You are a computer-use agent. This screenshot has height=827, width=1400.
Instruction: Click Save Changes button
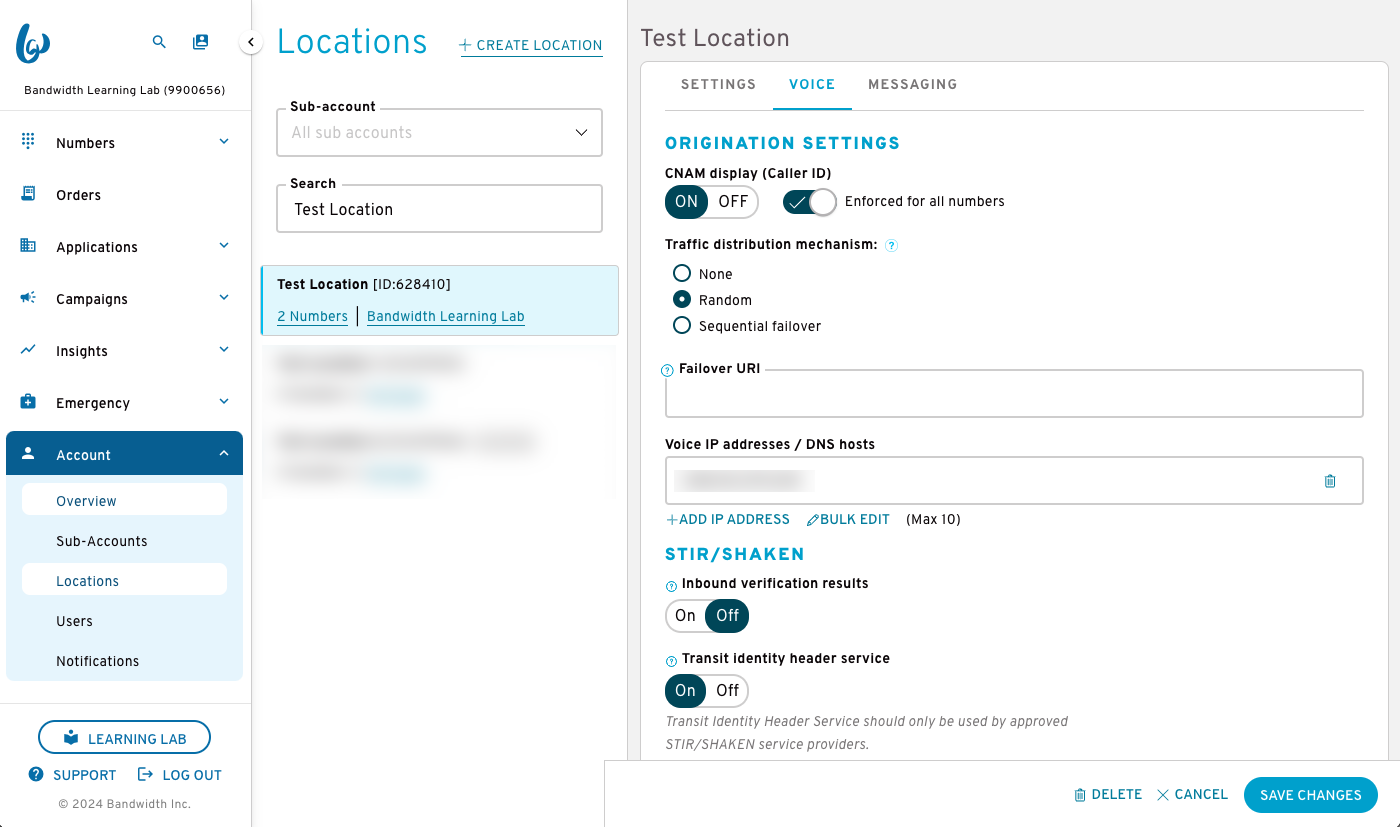[1310, 795]
